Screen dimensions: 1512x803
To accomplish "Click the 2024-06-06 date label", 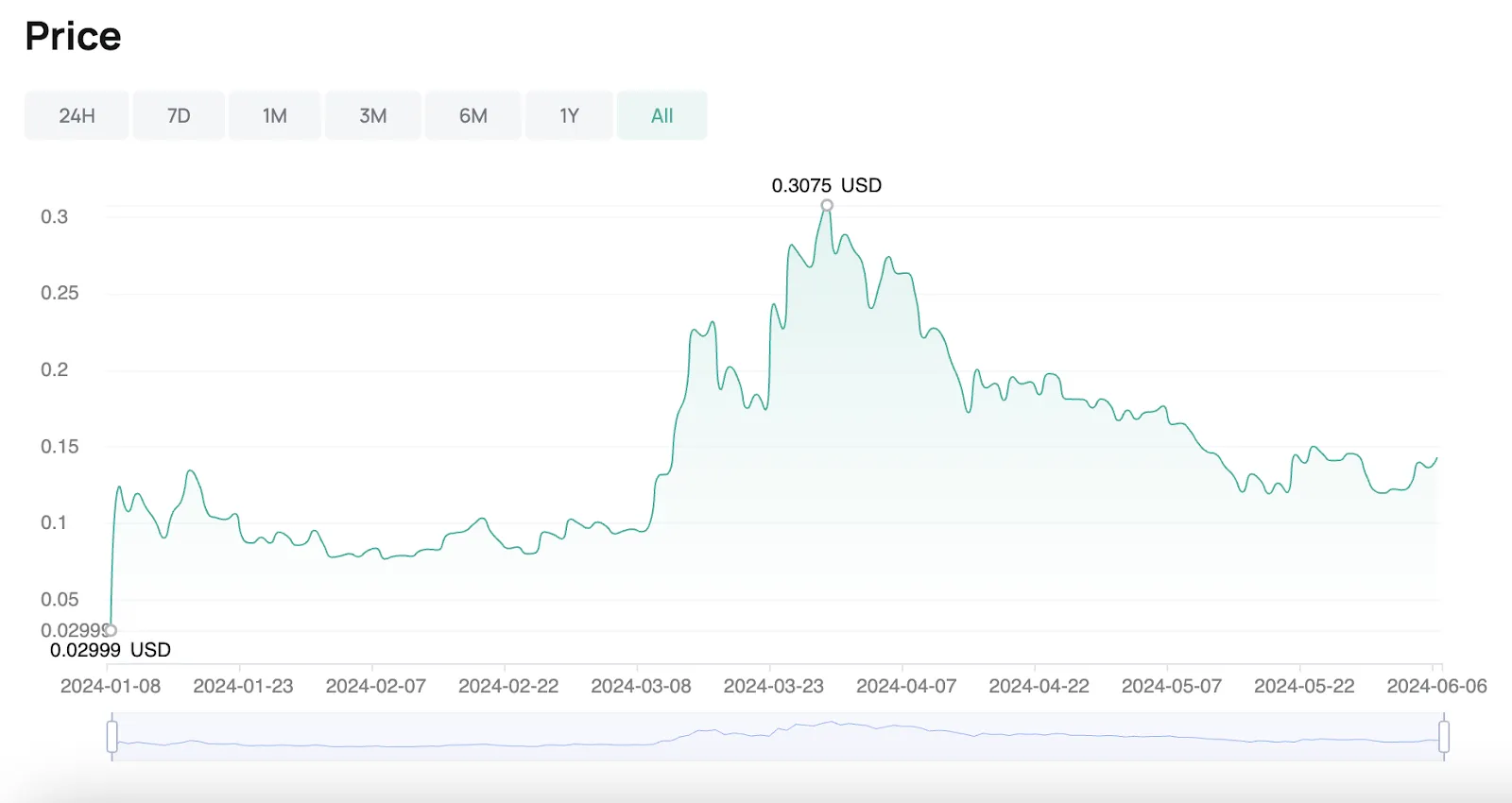I will click(x=1436, y=686).
